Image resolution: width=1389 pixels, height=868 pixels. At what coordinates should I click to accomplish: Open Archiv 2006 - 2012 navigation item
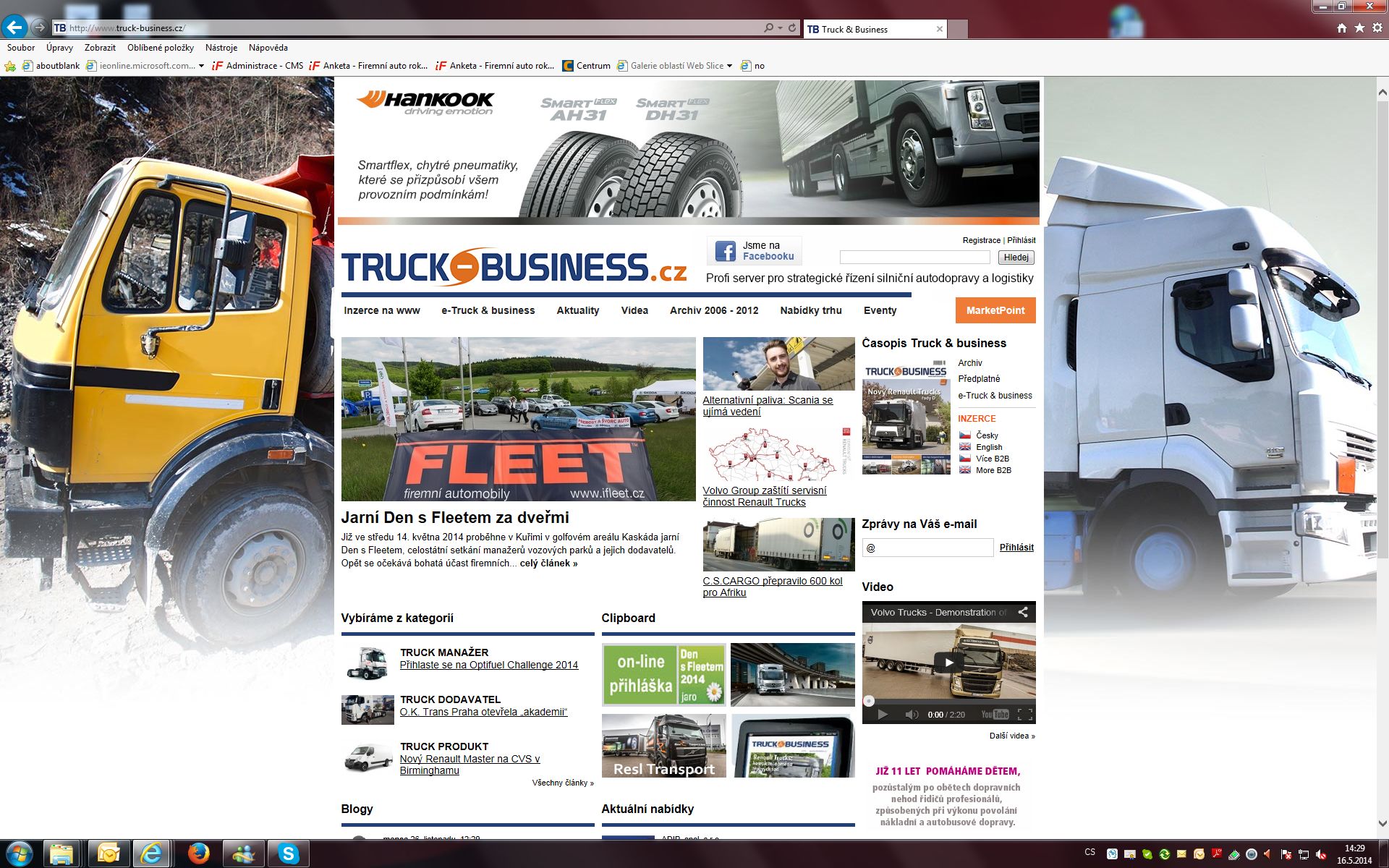pos(714,310)
